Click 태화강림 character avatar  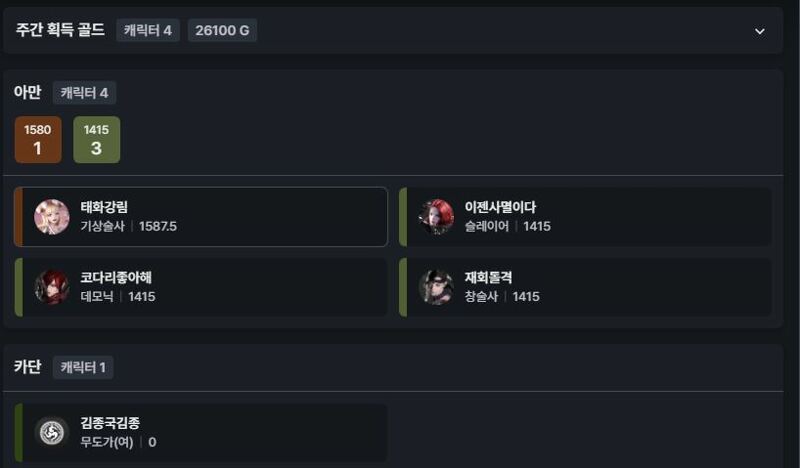point(52,217)
